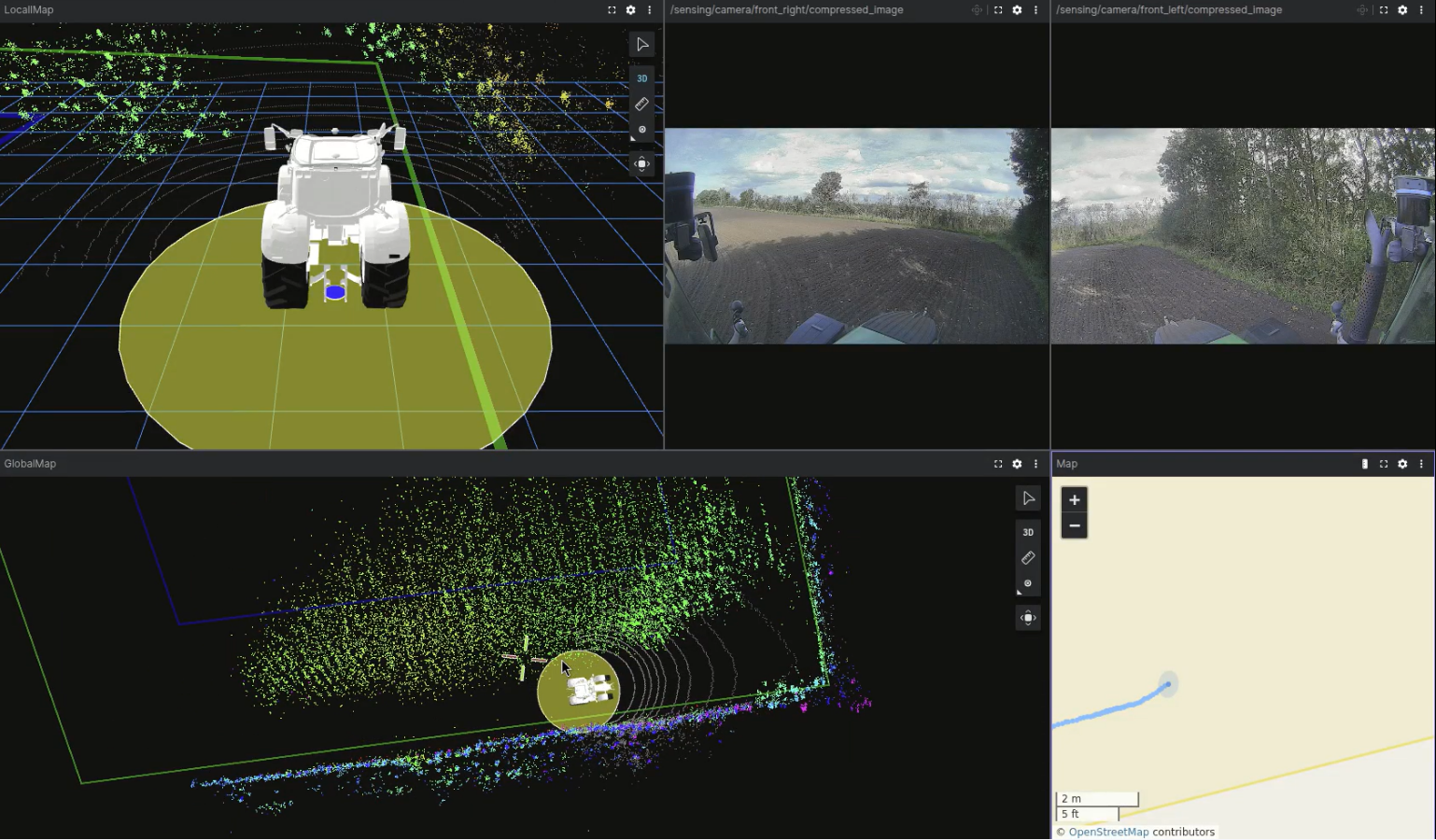This screenshot has width=1436, height=840.
Task: Click the GlobalMap panel title
Action: pos(30,464)
